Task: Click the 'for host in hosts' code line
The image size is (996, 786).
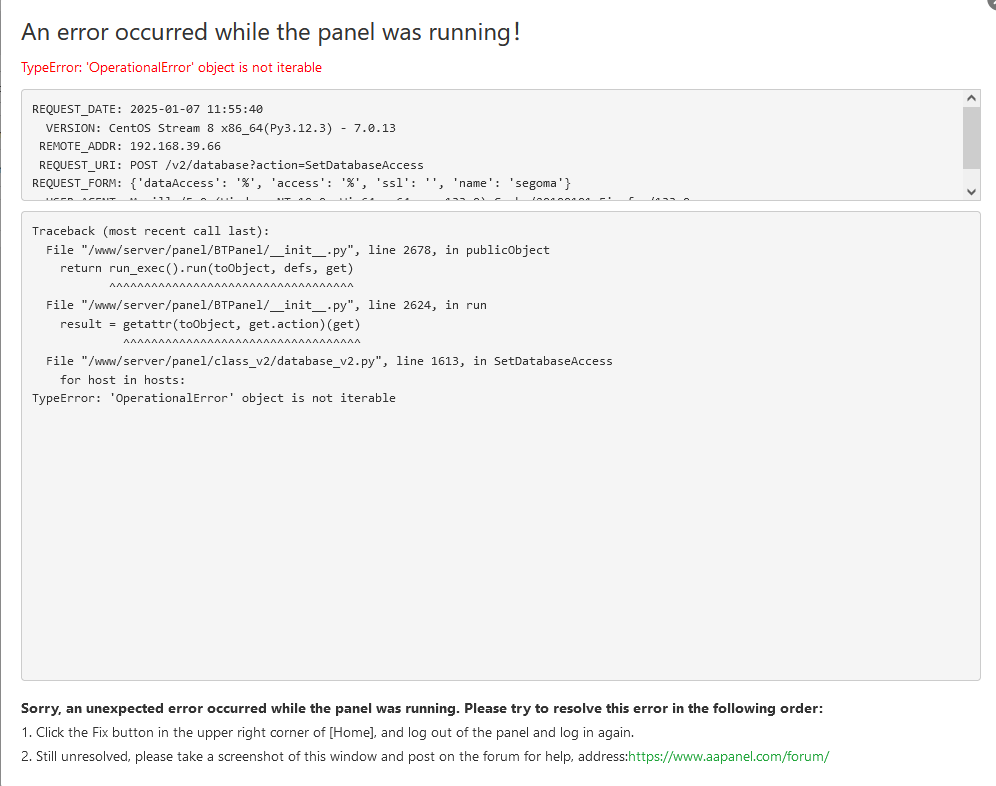Action: pos(123,380)
